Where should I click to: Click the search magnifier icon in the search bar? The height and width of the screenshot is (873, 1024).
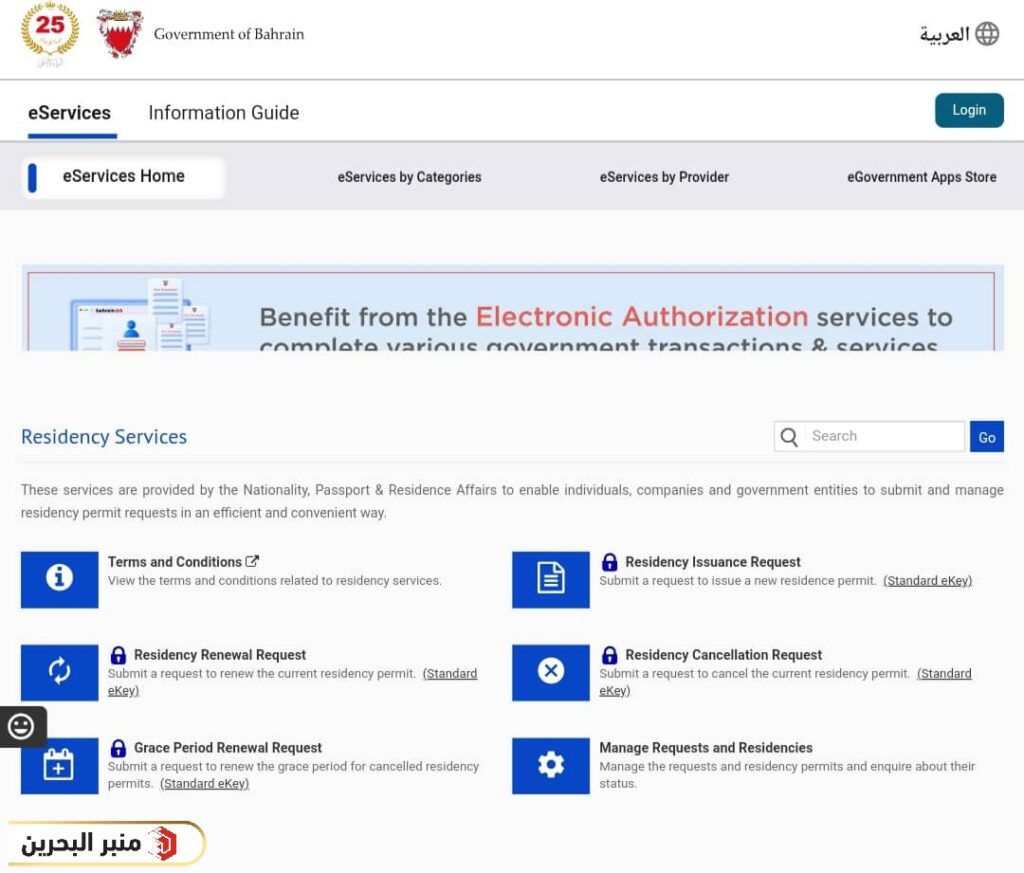[x=789, y=436]
